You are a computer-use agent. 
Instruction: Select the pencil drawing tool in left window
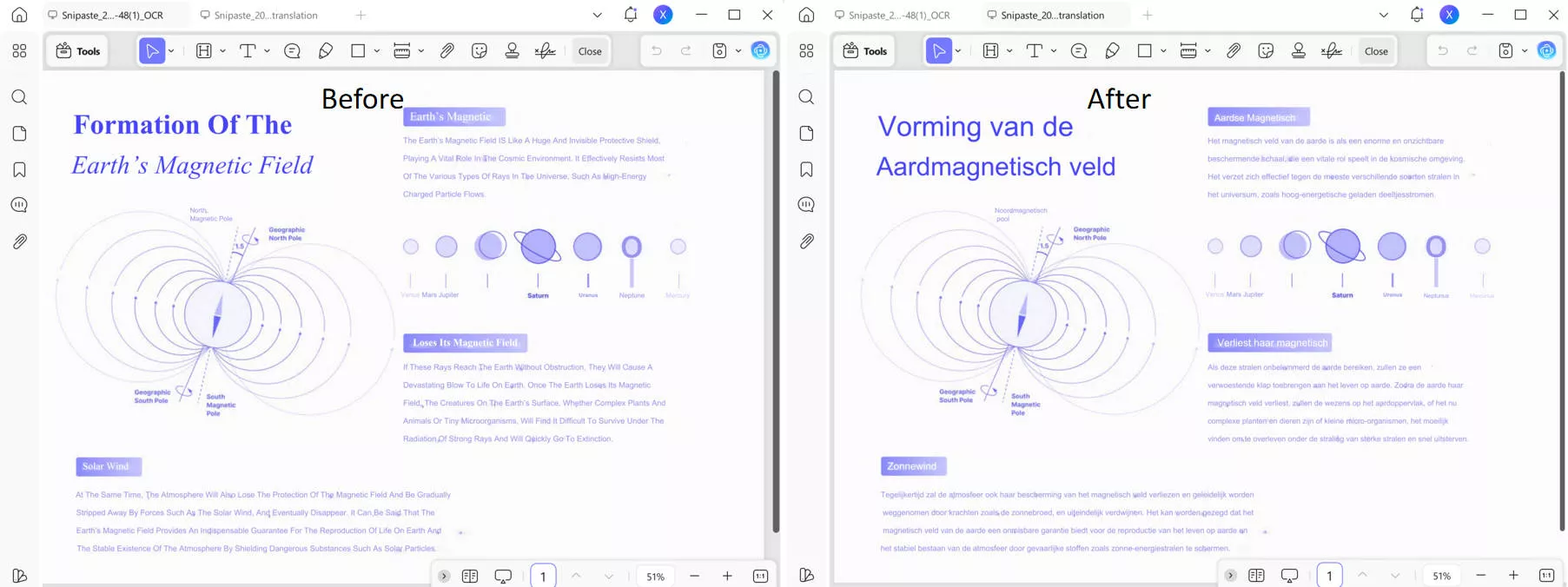[x=326, y=51]
